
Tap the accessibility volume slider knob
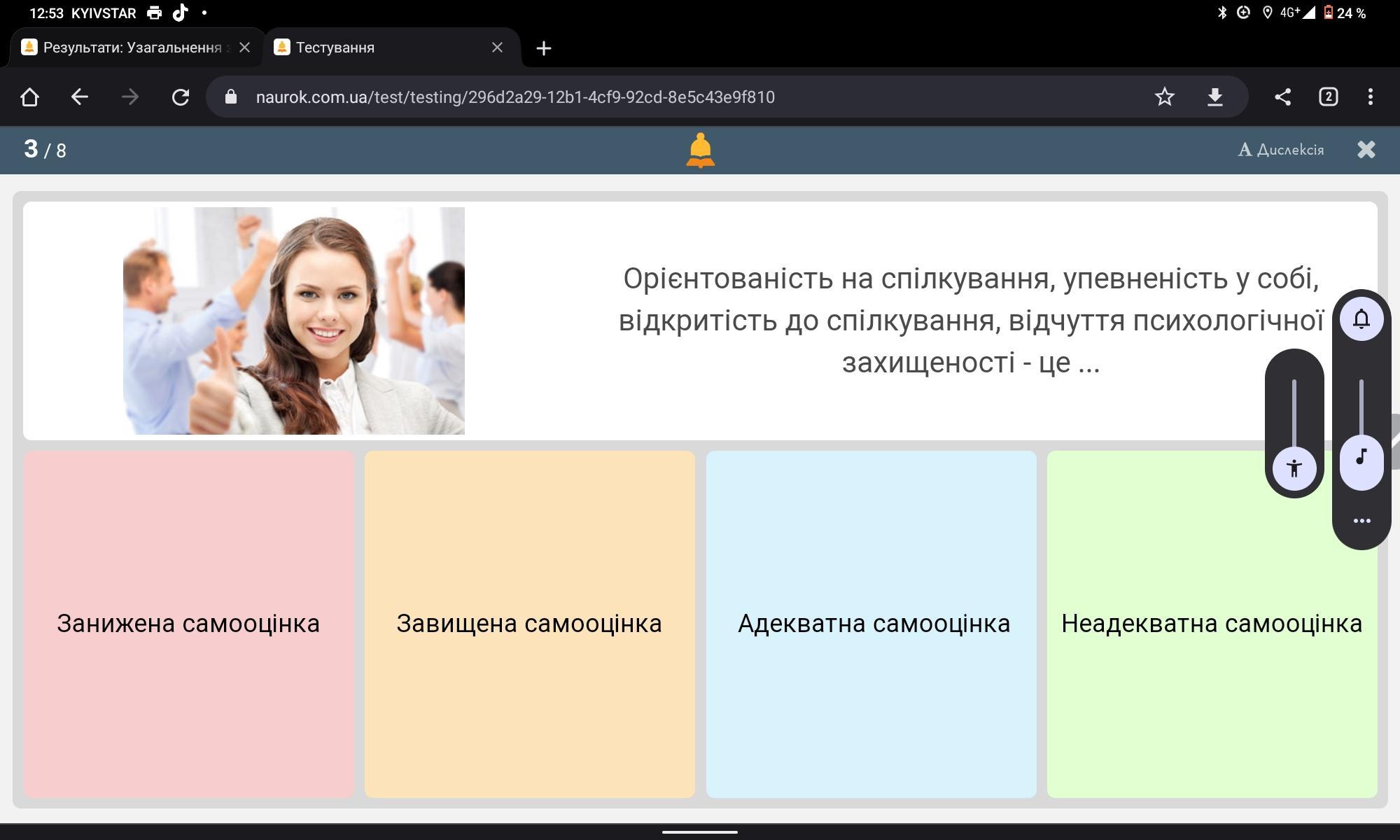(x=1294, y=468)
